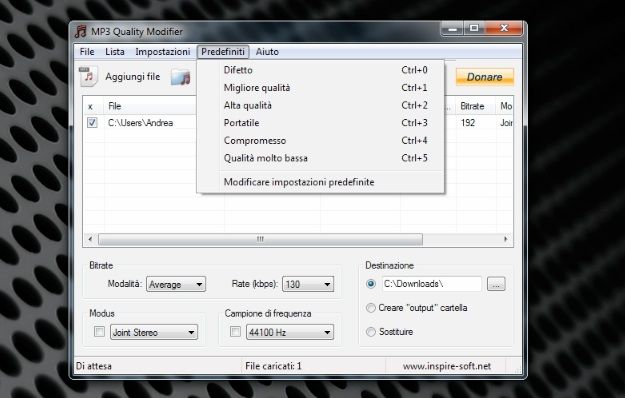The height and width of the screenshot is (398, 625).
Task: Open Modificare impostazioni predefinite
Action: [x=320, y=182]
